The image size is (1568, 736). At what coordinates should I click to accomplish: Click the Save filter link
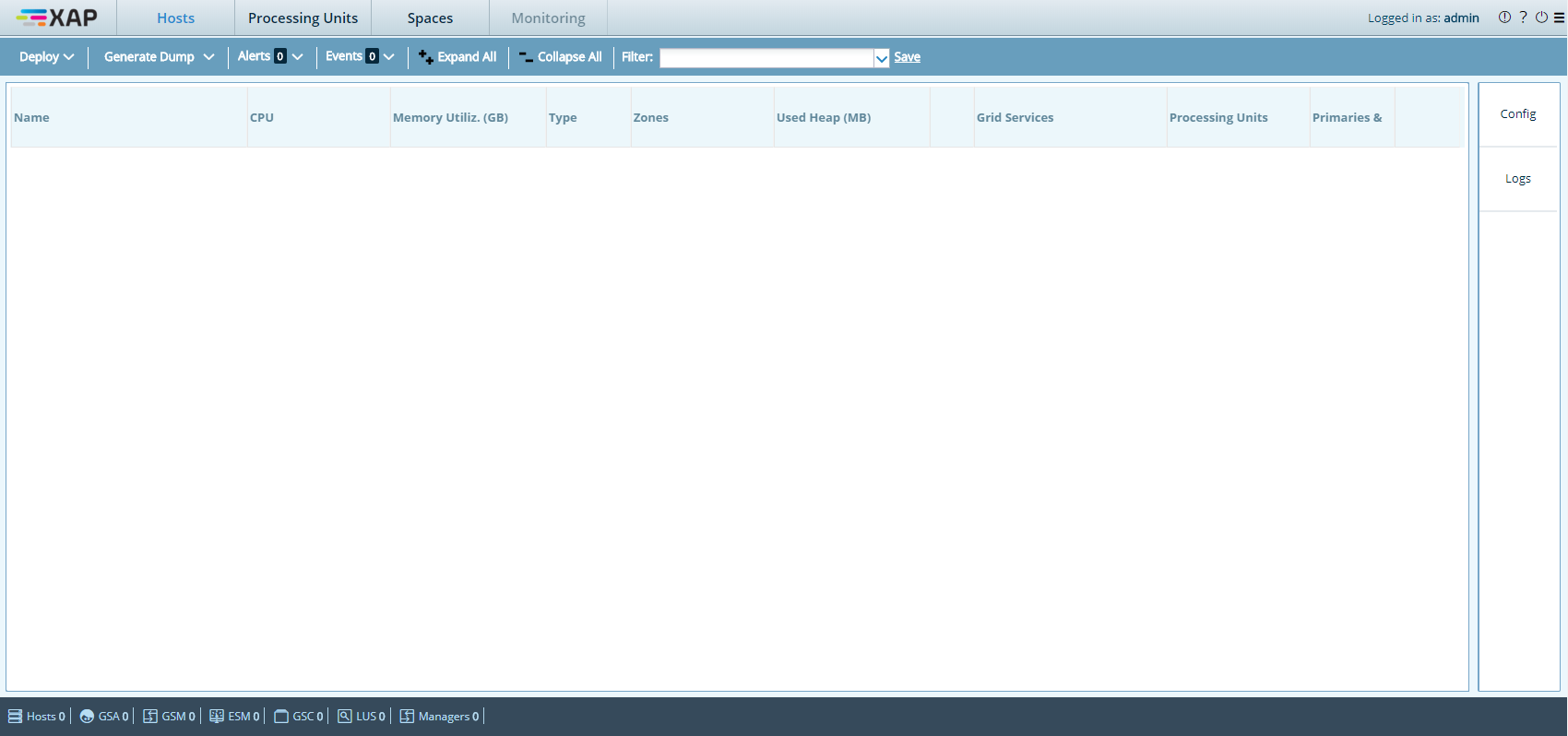tap(908, 57)
